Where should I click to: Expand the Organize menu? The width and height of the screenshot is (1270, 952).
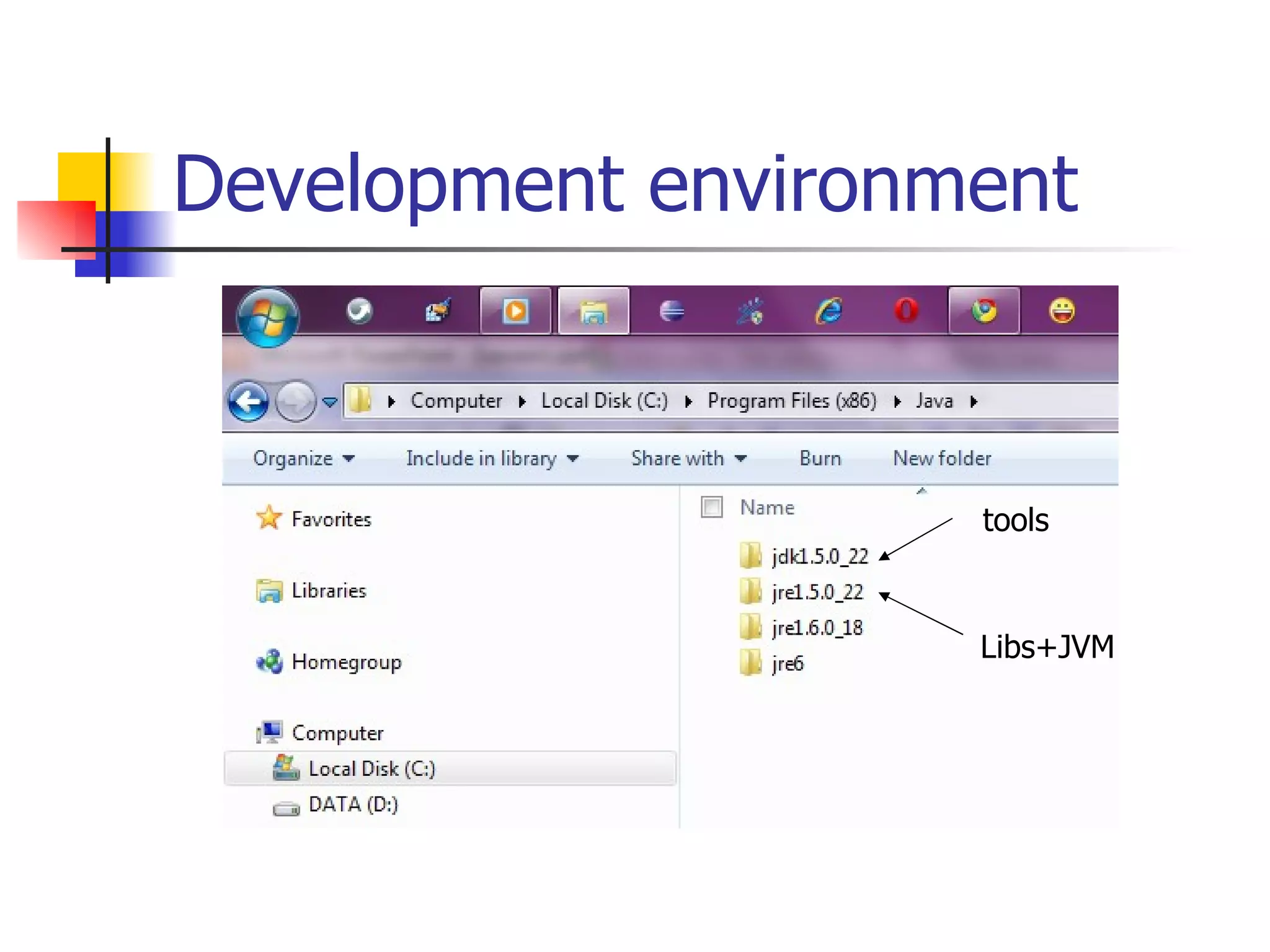(x=303, y=459)
